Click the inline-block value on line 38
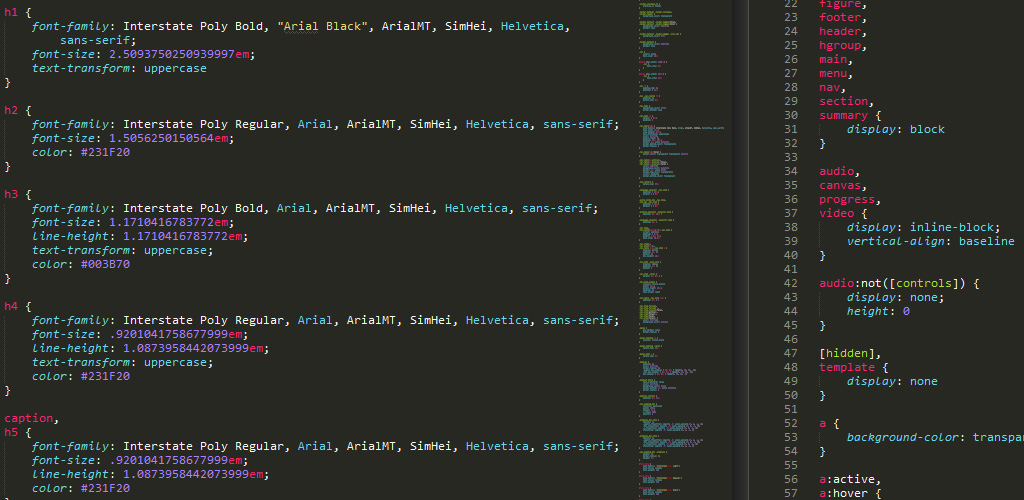The width and height of the screenshot is (1024, 500). pyautogui.click(x=952, y=227)
